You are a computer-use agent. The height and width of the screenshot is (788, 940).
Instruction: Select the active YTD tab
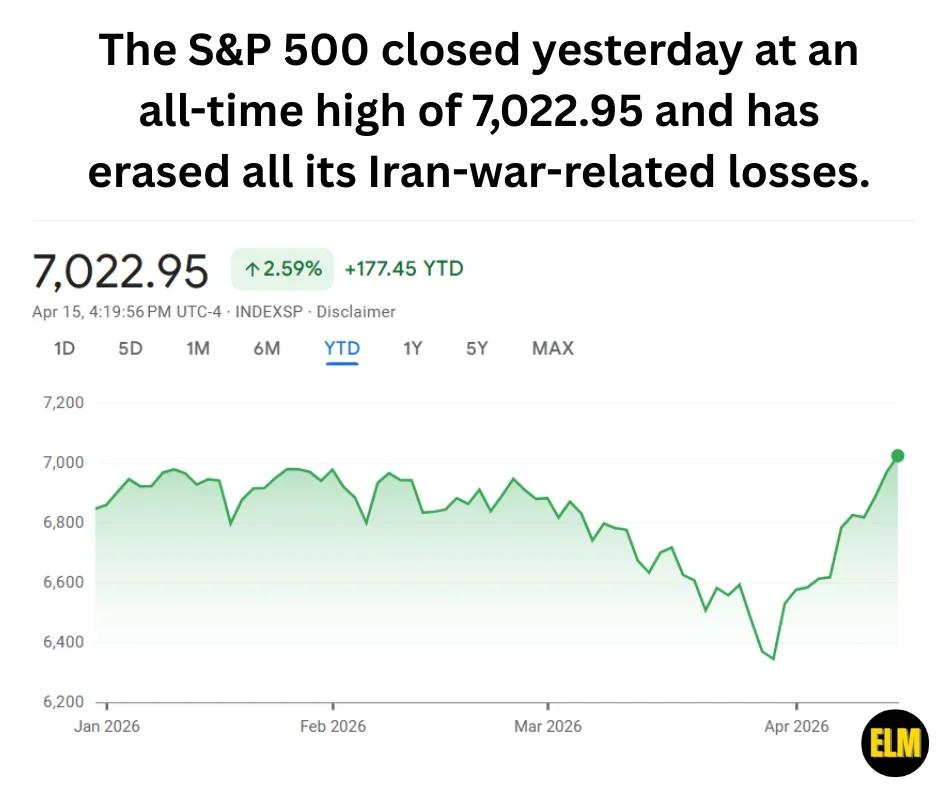342,349
